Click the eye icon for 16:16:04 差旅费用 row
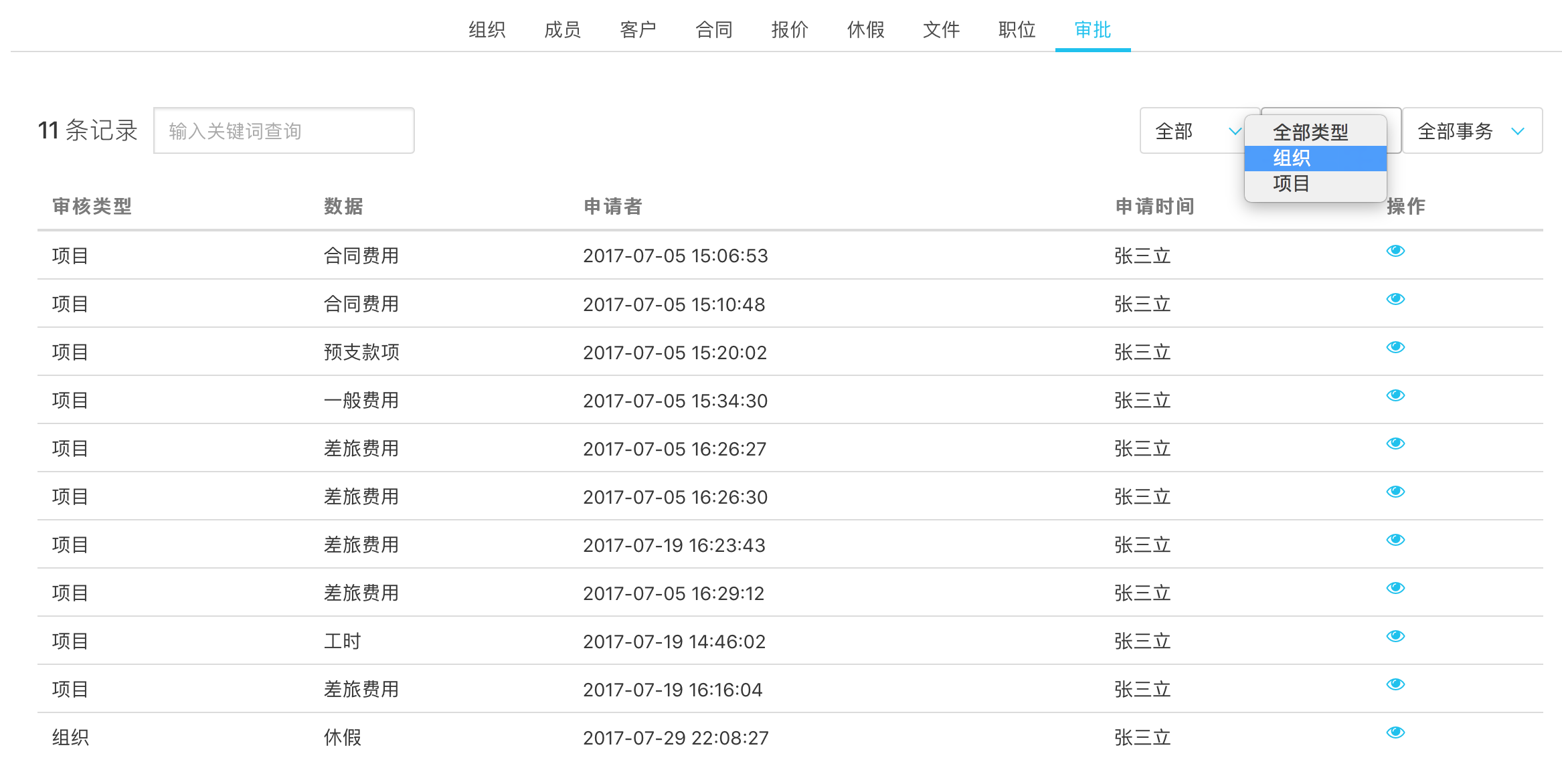 (x=1395, y=684)
